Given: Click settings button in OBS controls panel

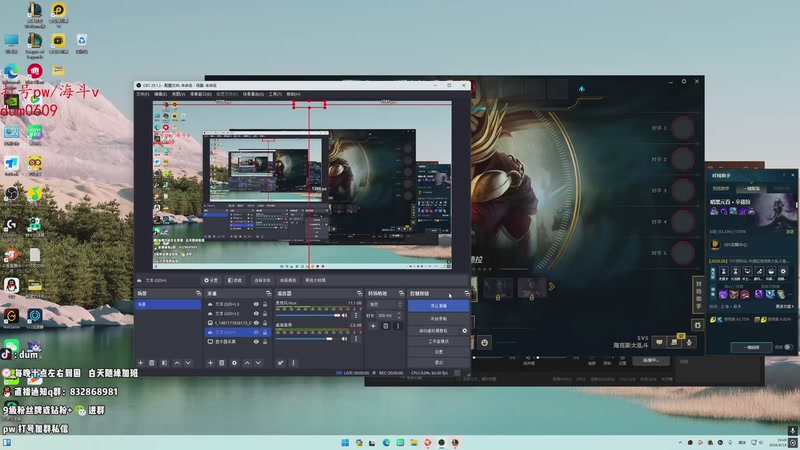Looking at the screenshot, I should [x=438, y=352].
